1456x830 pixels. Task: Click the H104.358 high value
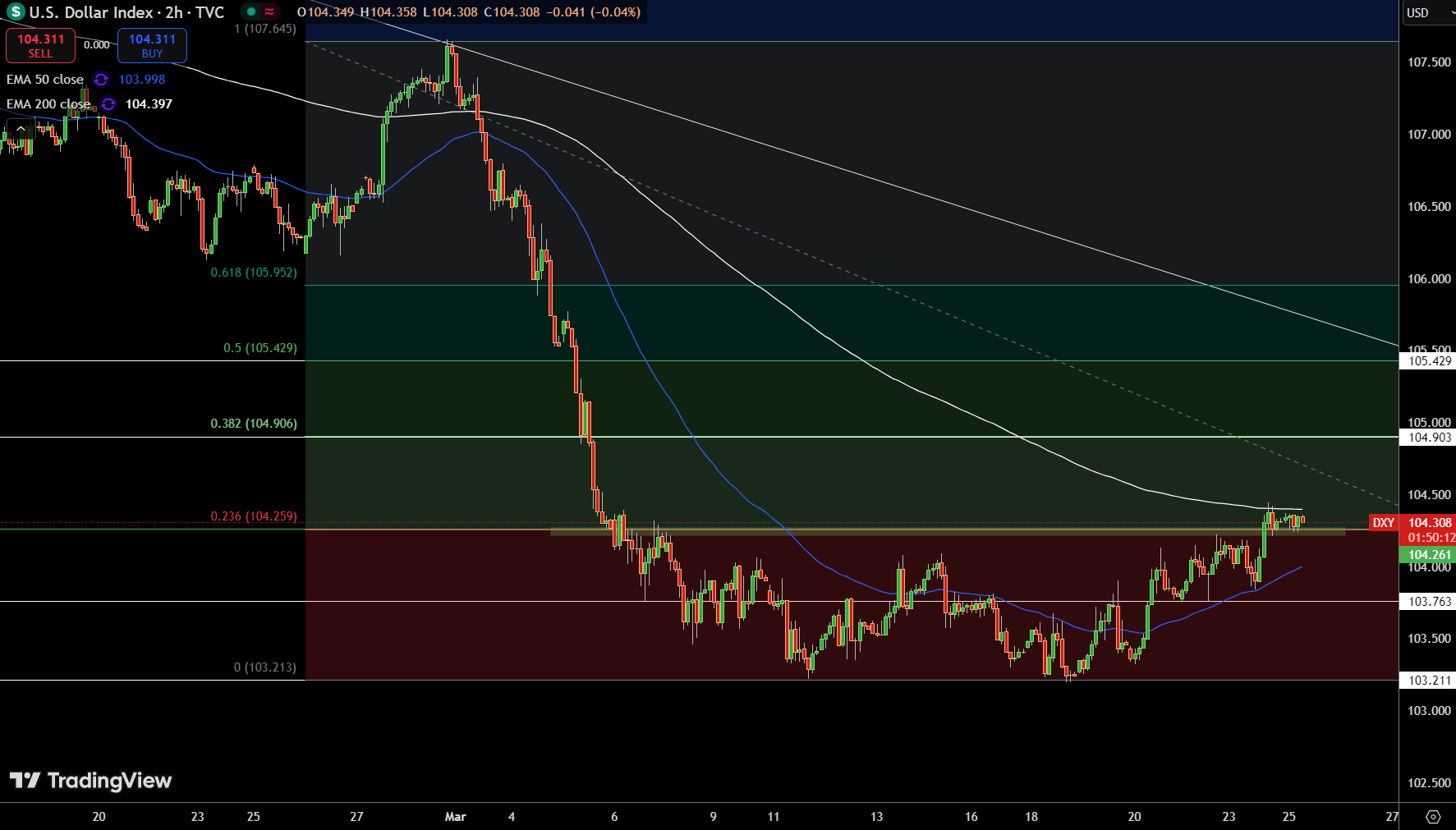click(388, 12)
